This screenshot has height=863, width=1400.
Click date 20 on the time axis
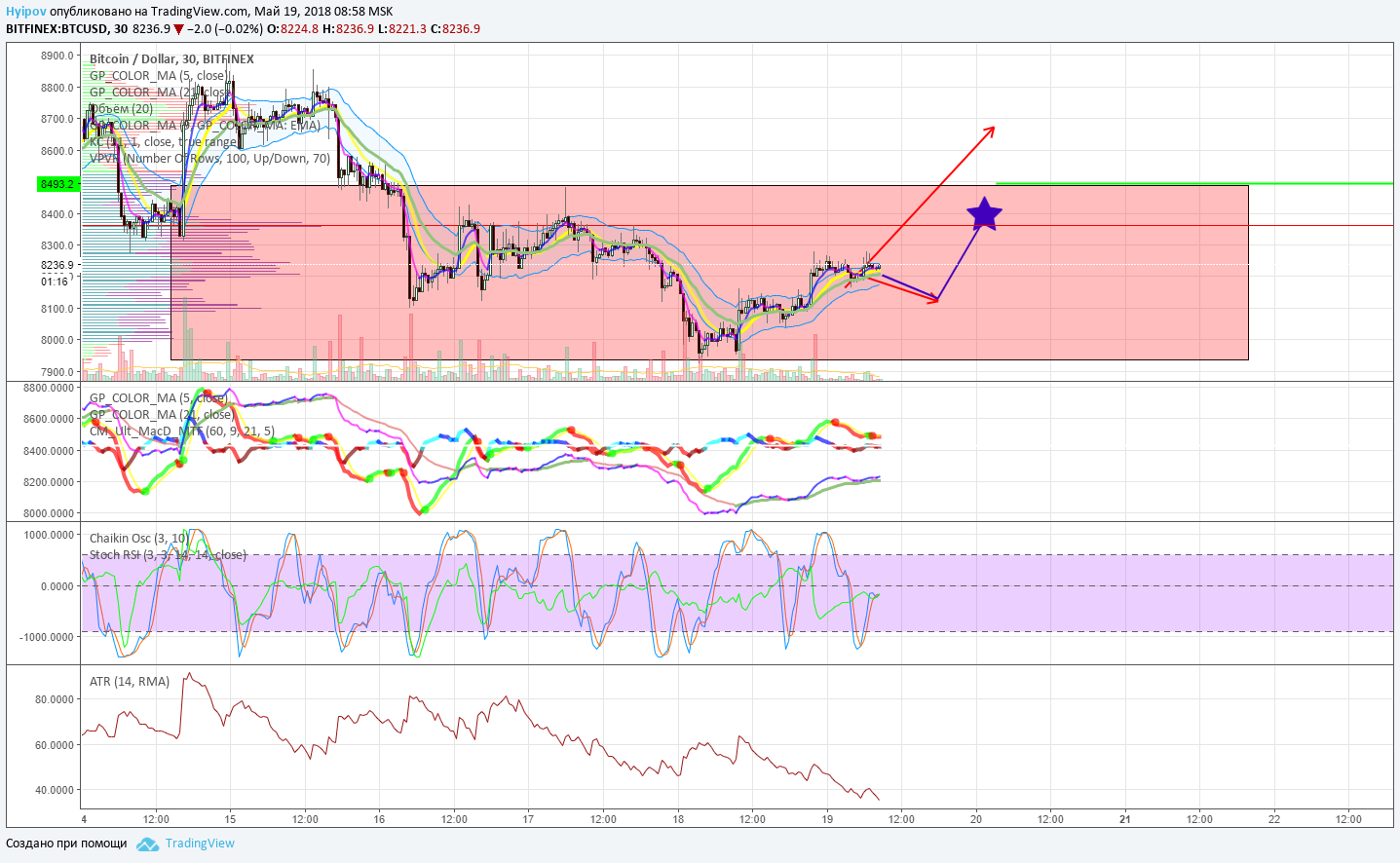(976, 819)
